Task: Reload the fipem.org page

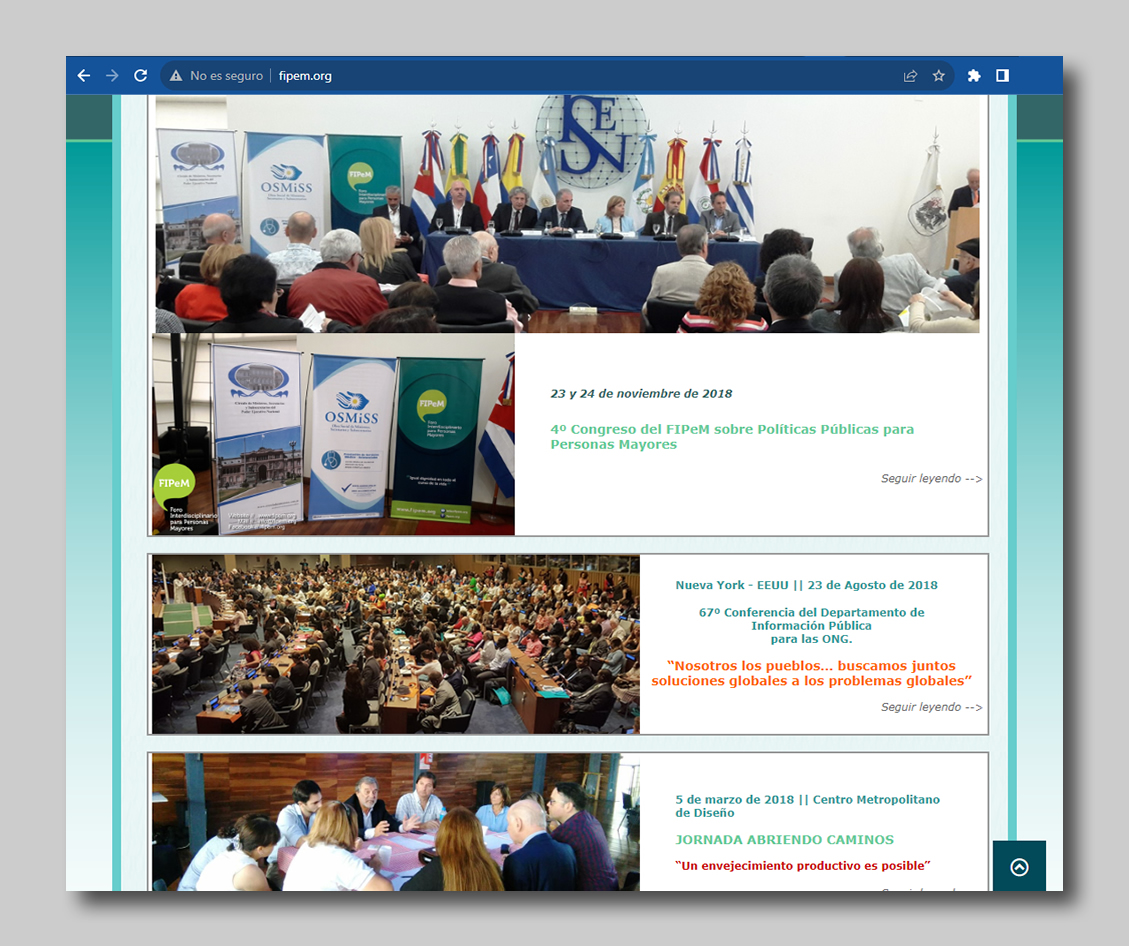Action: (140, 76)
